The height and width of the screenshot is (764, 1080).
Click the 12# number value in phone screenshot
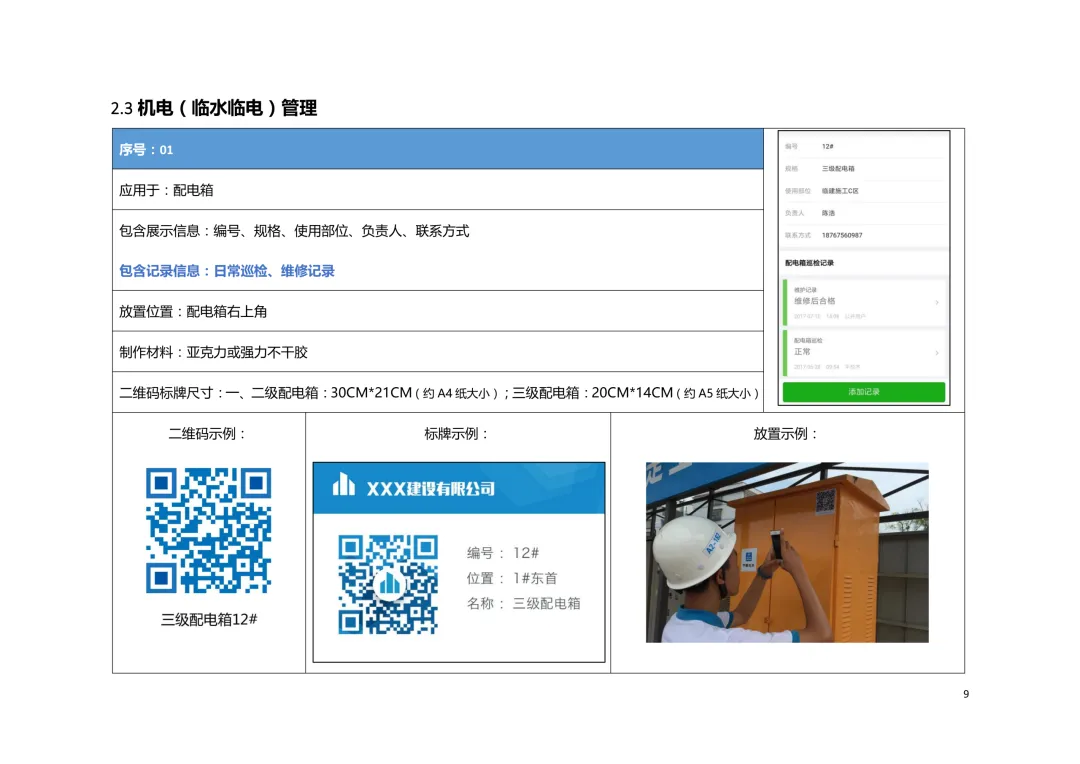[x=827, y=146]
